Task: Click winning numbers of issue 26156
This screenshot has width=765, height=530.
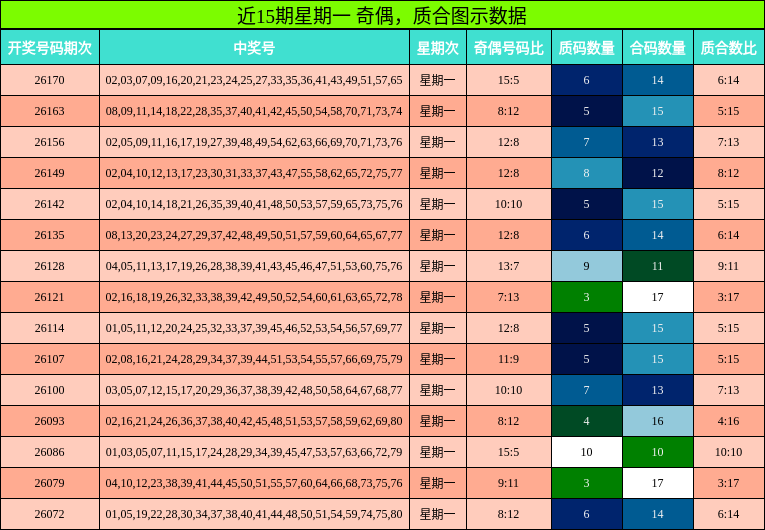Action: tap(254, 142)
